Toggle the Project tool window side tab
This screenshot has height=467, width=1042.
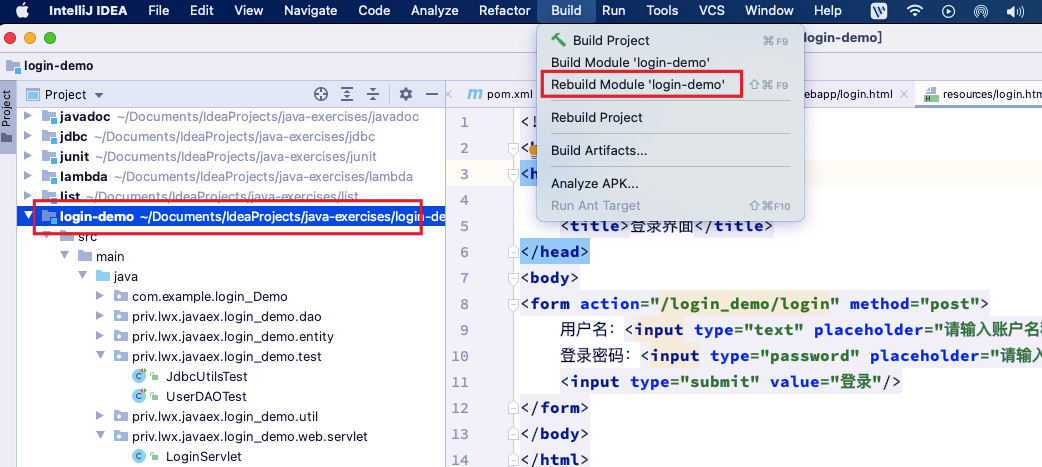7,117
